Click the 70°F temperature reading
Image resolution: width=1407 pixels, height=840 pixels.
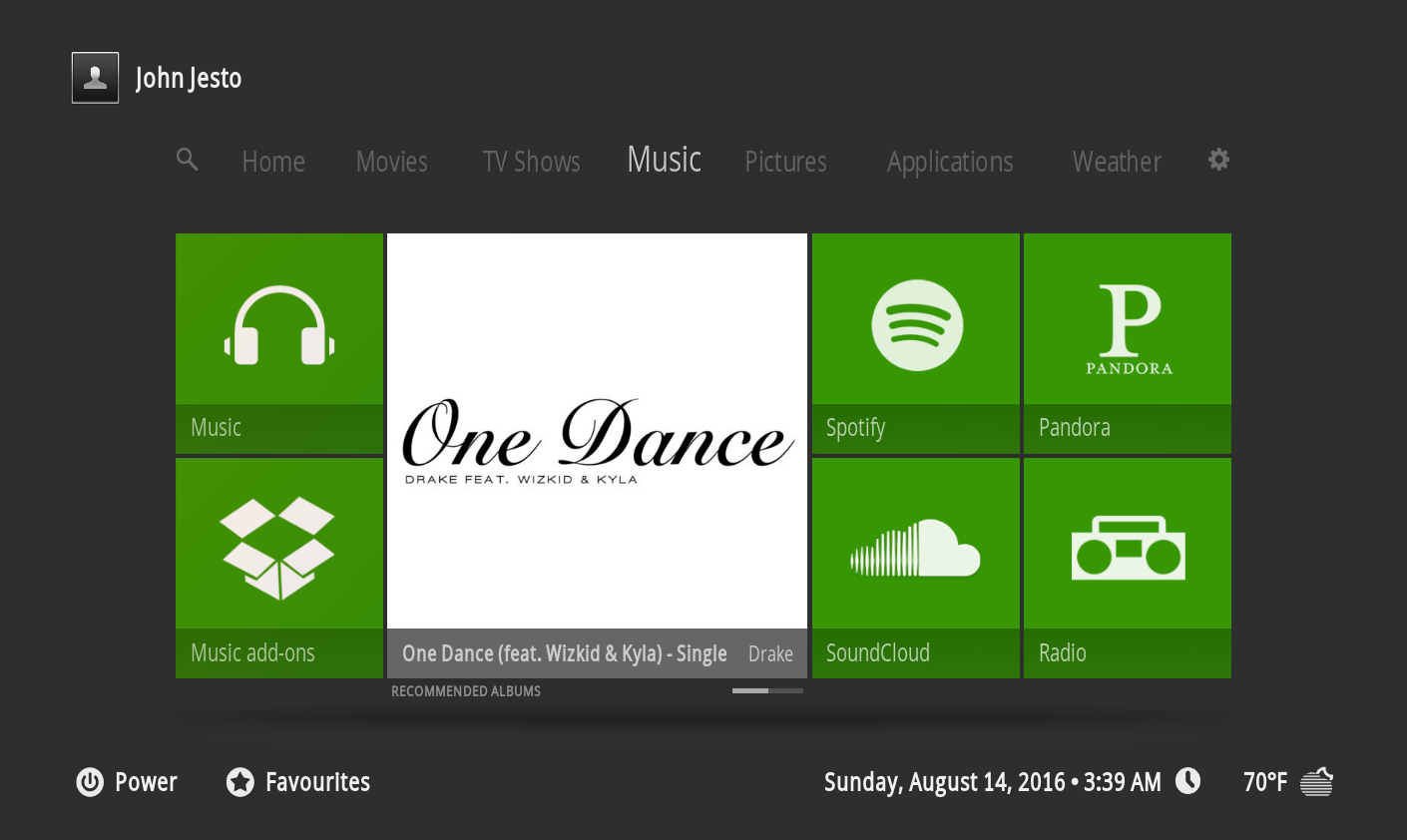(x=1265, y=782)
